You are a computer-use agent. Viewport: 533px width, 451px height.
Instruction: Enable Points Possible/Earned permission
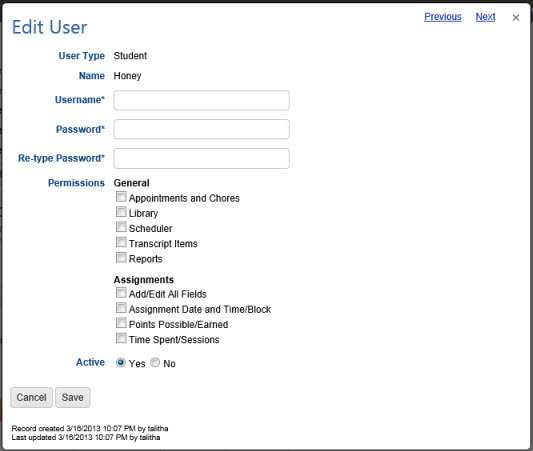121,323
